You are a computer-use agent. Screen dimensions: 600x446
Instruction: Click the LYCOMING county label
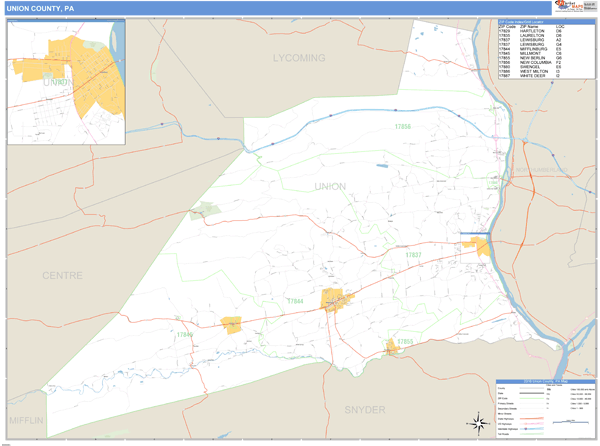(299, 58)
